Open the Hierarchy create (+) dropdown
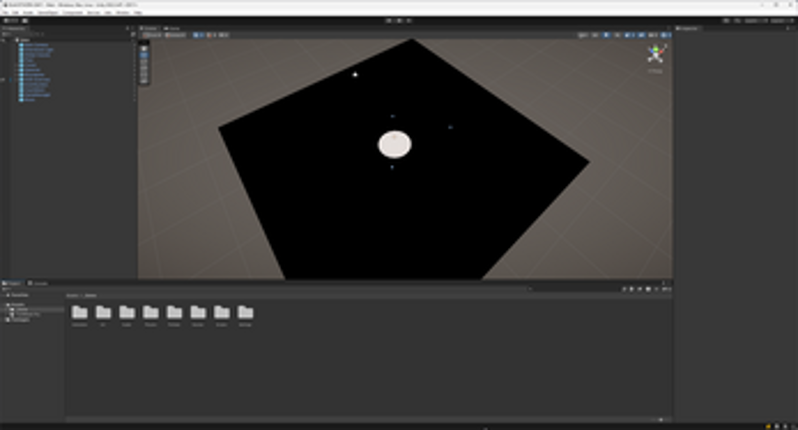 pos(5,34)
